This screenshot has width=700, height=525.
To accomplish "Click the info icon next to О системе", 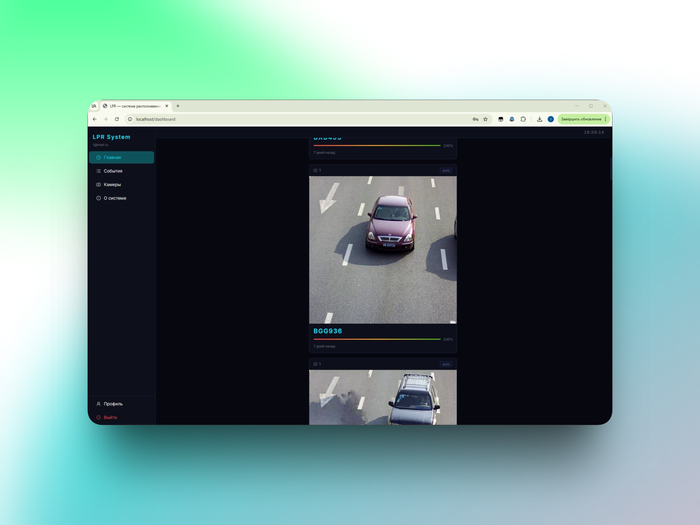I will [x=99, y=198].
